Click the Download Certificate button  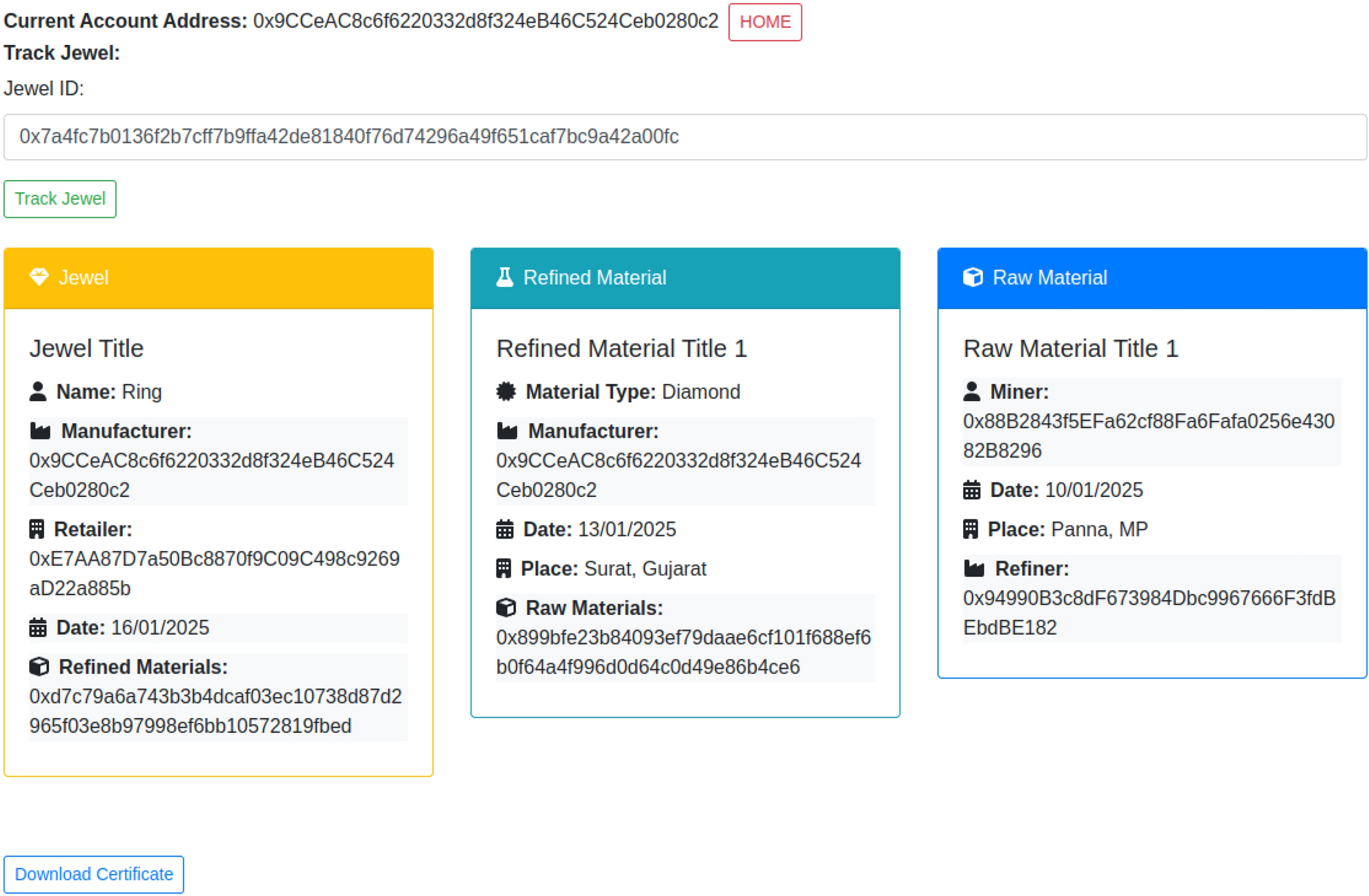94,874
